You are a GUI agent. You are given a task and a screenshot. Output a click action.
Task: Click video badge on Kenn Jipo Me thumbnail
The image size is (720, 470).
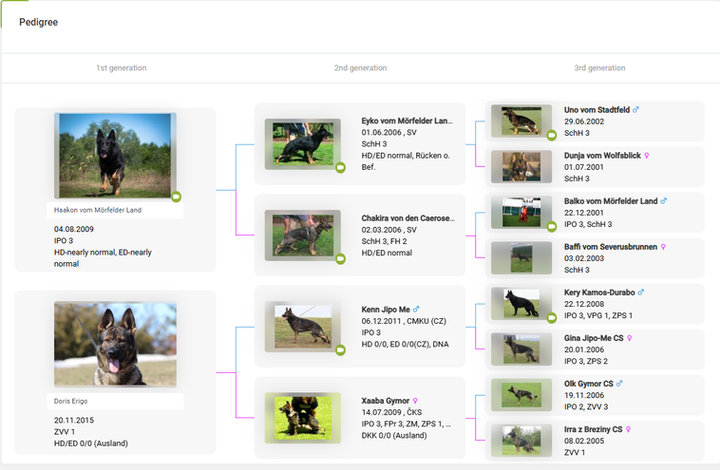pyautogui.click(x=340, y=350)
